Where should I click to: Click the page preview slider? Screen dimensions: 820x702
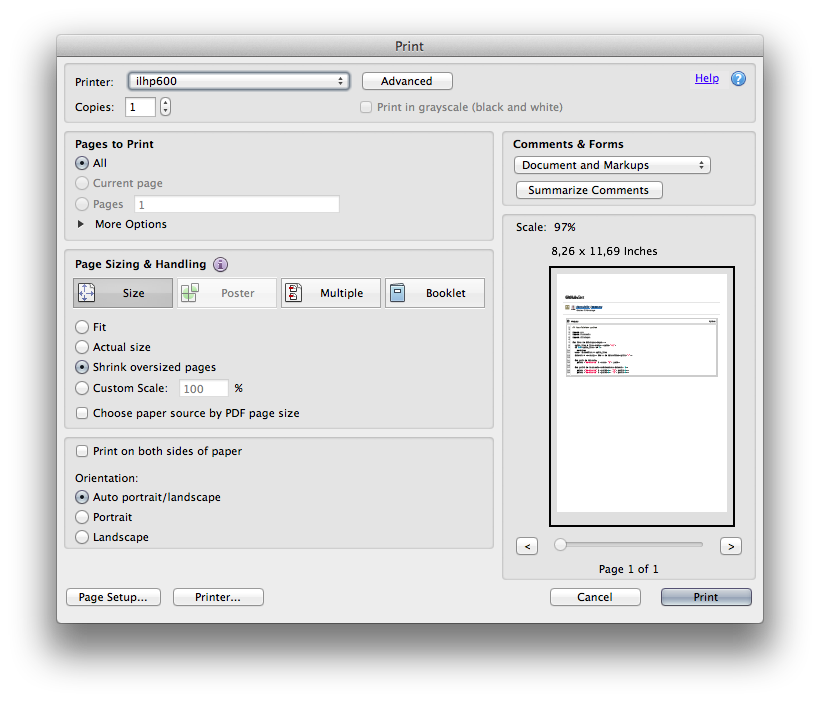(630, 545)
